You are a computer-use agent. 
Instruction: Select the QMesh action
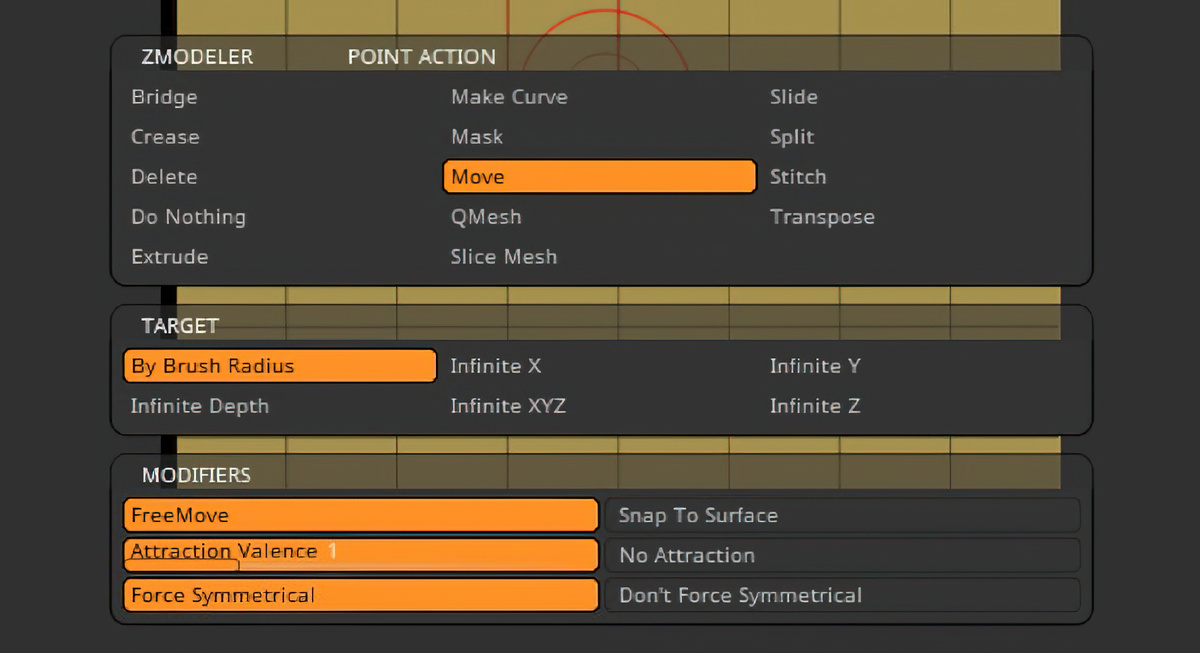[x=486, y=217]
